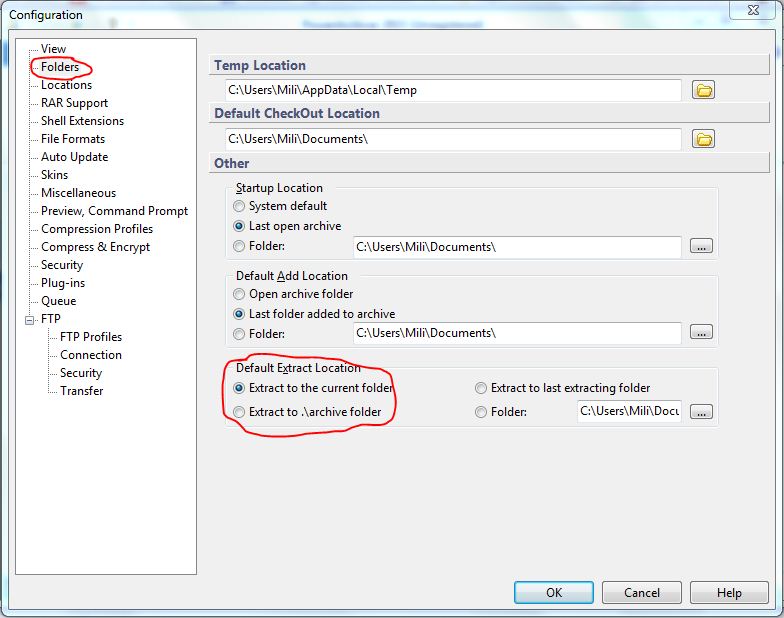Open Skins settings page
Screen dimensions: 784x618
click(54, 175)
